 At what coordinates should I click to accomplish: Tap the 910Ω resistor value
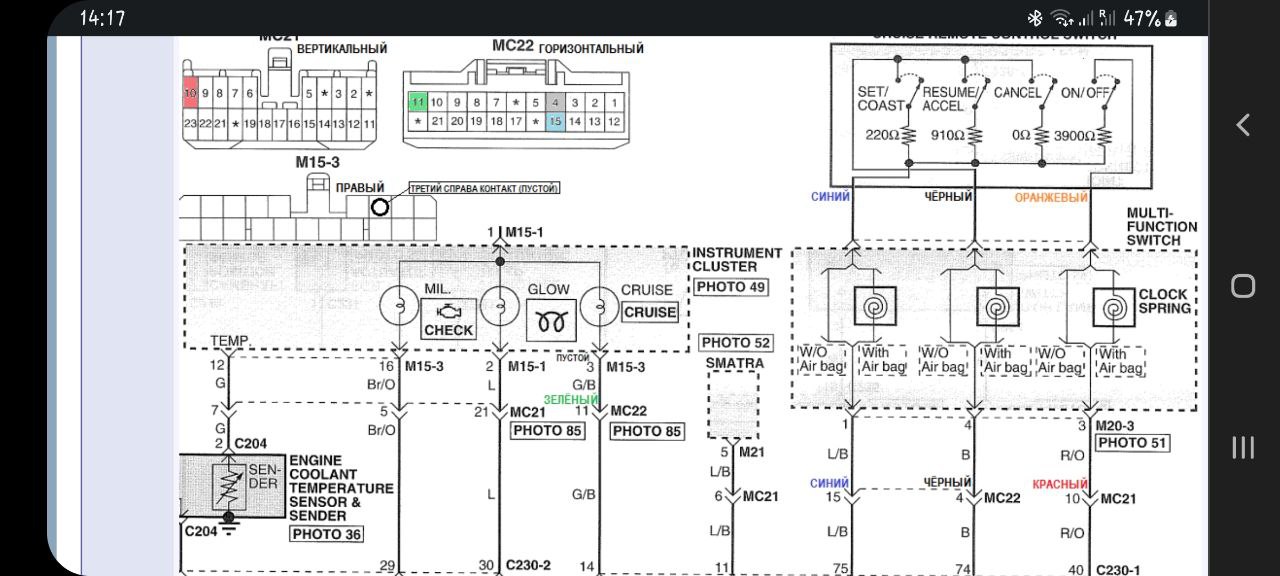click(949, 135)
